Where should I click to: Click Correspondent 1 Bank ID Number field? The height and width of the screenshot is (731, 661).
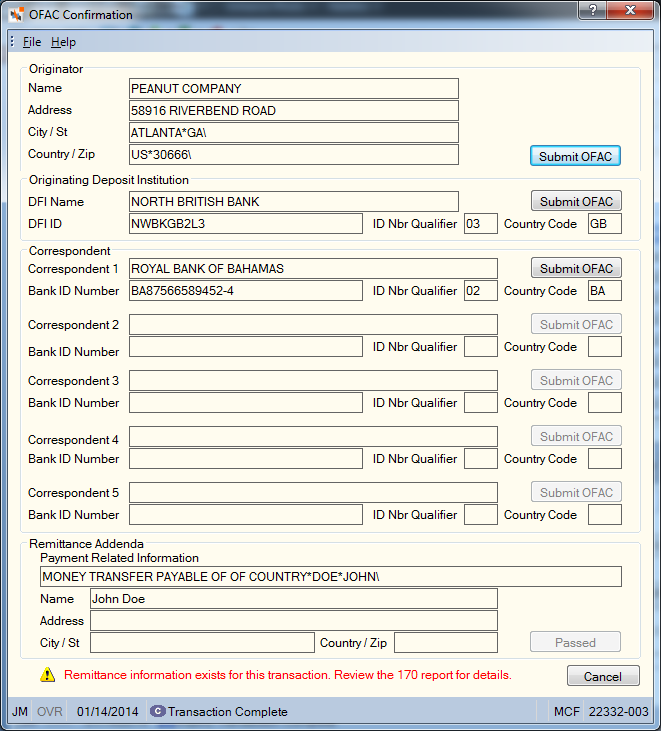[x=246, y=290]
